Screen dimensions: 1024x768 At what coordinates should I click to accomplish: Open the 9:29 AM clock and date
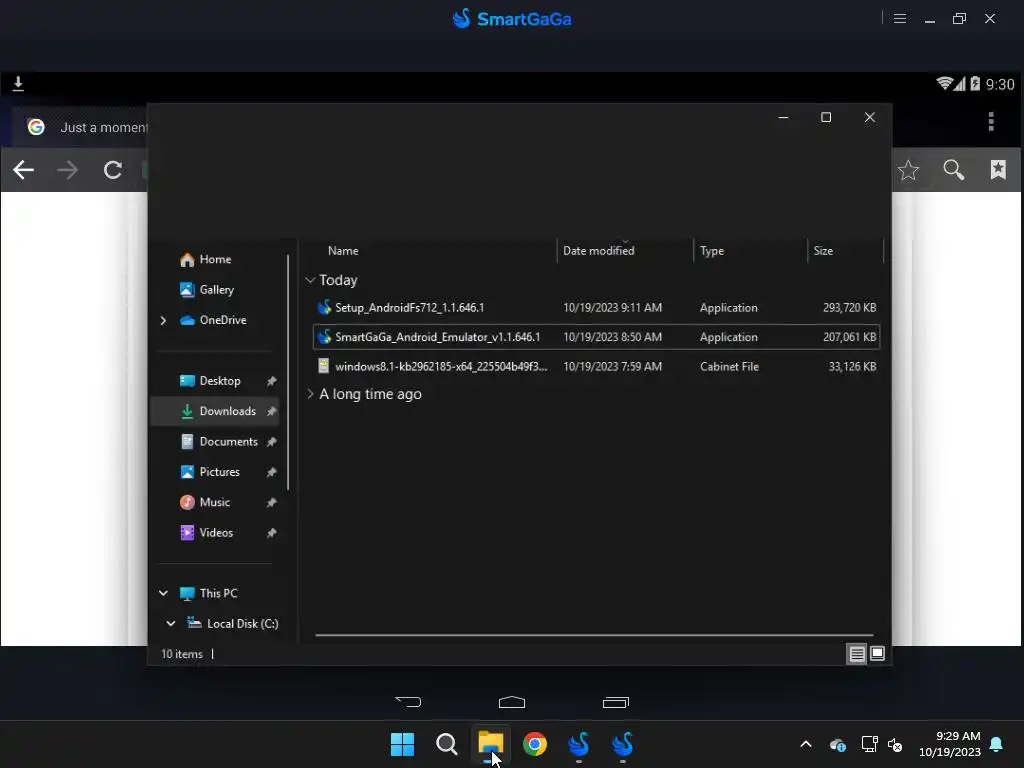click(950, 744)
